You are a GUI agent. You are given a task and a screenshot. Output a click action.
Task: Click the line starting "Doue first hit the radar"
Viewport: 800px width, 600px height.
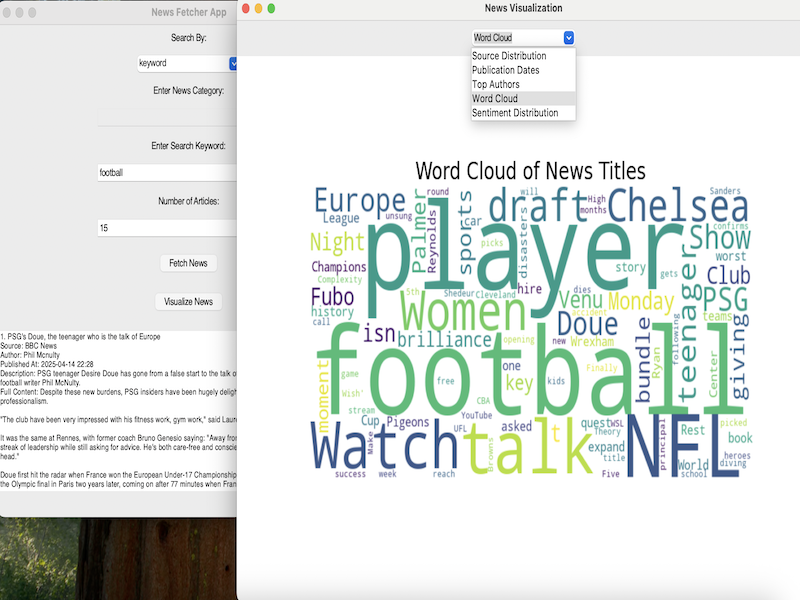tap(118, 474)
